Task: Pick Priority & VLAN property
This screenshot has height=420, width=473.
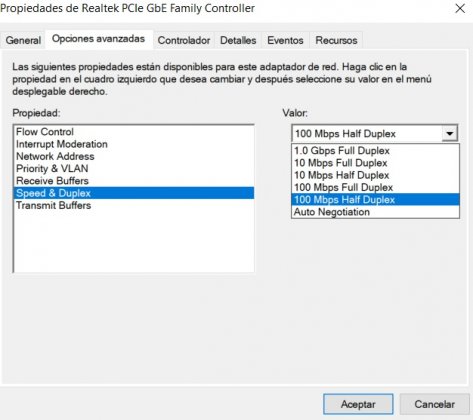Action: coord(134,169)
